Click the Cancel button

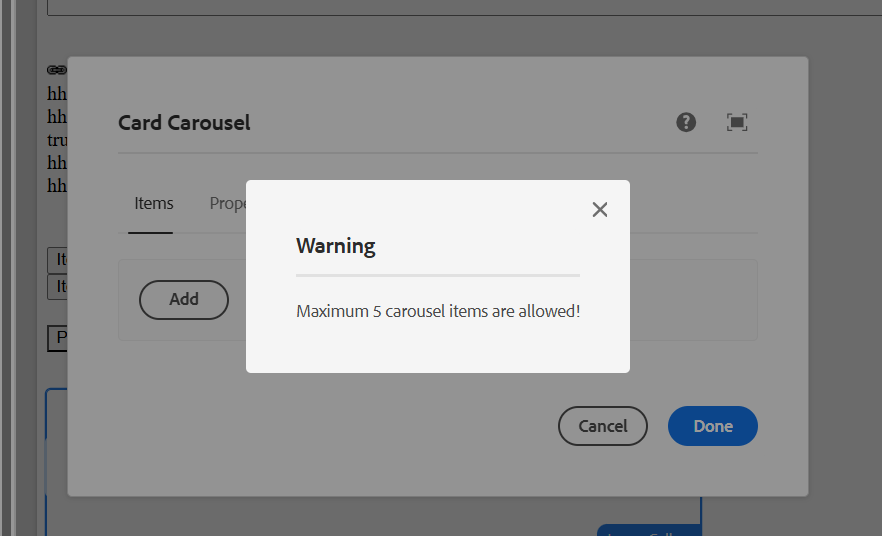pyautogui.click(x=603, y=426)
